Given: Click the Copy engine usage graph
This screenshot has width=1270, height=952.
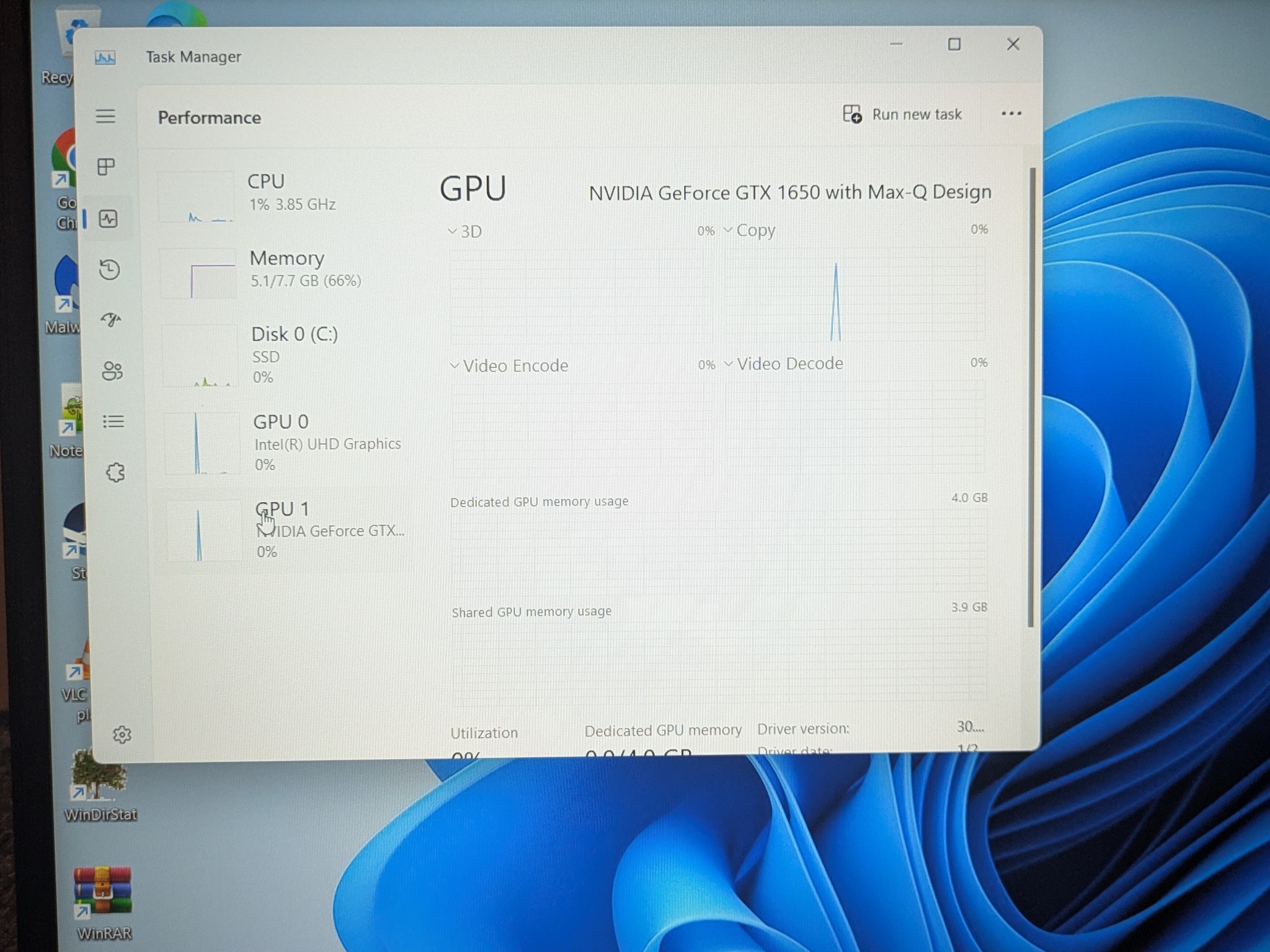Looking at the screenshot, I should (855, 294).
